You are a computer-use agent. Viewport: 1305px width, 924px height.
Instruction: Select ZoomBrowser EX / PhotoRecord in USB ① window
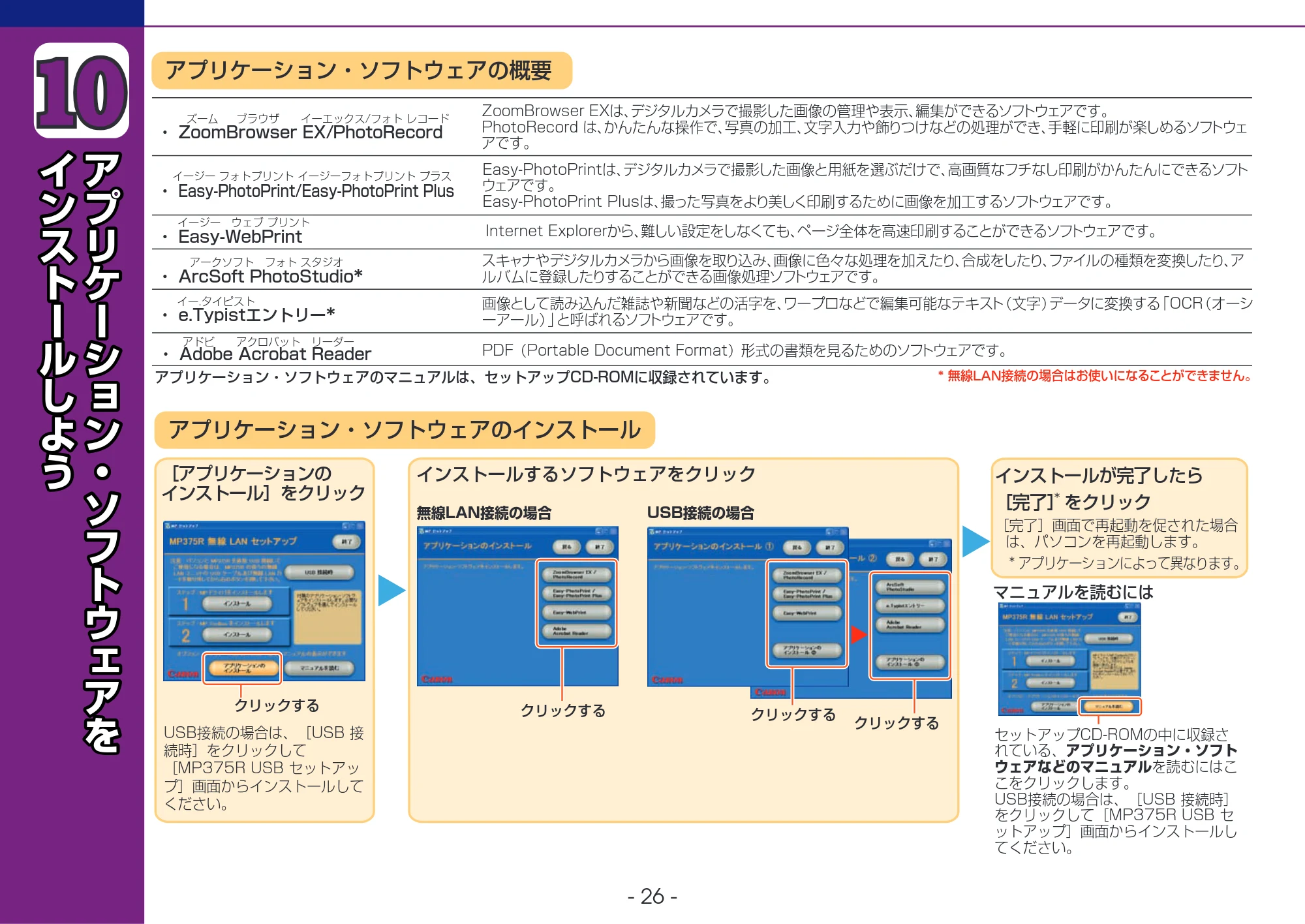807,575
